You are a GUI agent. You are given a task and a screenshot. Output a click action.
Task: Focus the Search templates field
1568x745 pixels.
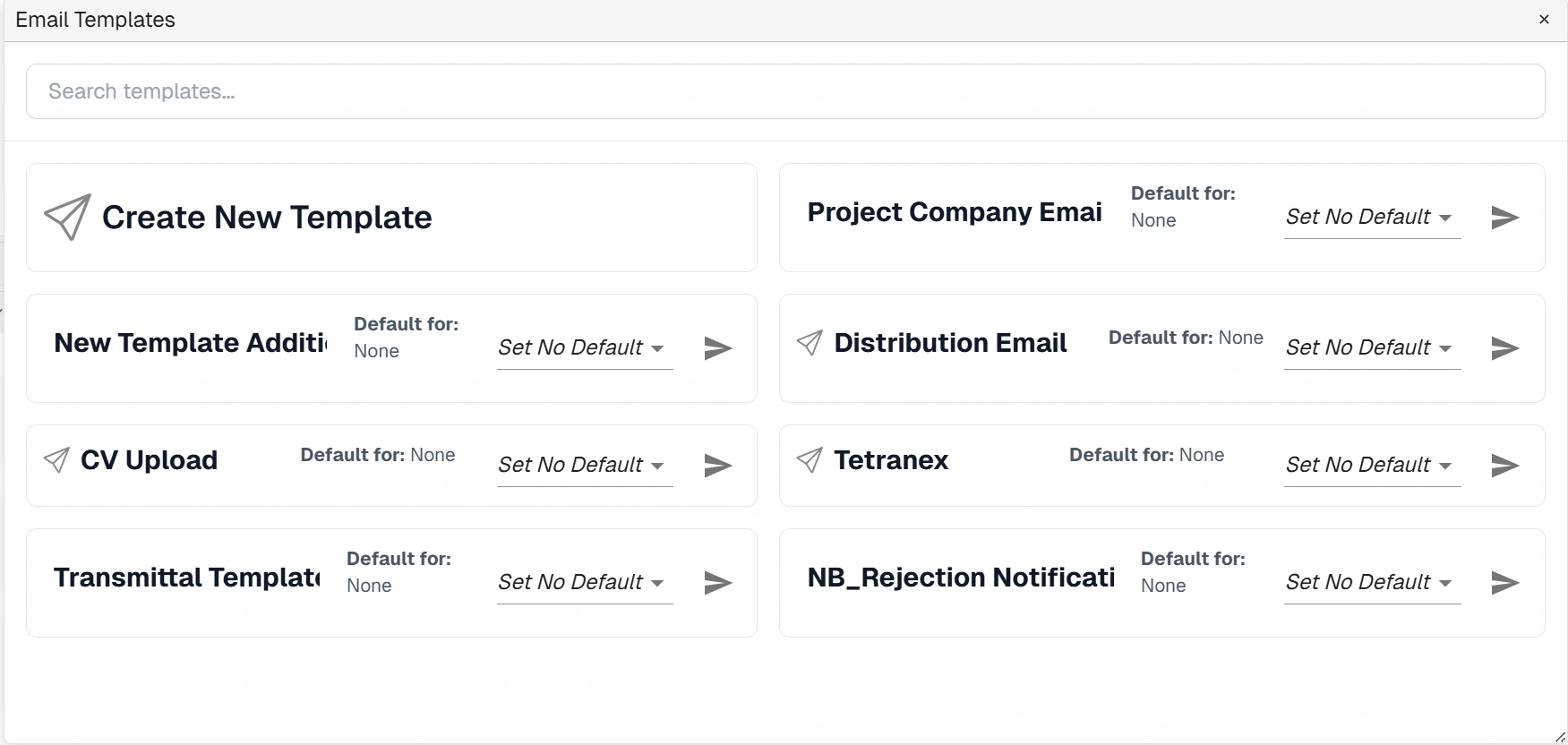point(785,91)
